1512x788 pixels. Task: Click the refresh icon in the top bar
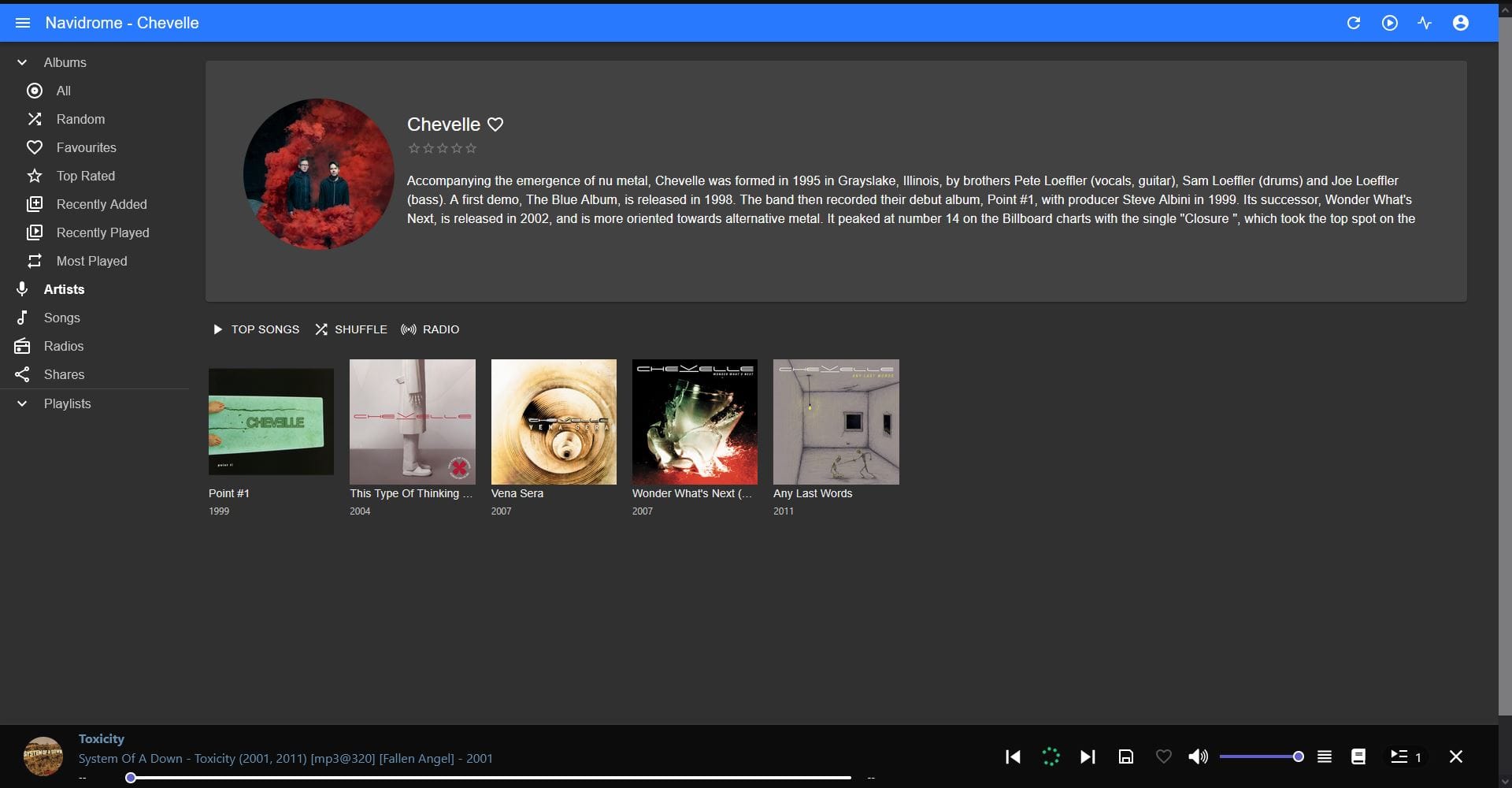pyautogui.click(x=1354, y=23)
